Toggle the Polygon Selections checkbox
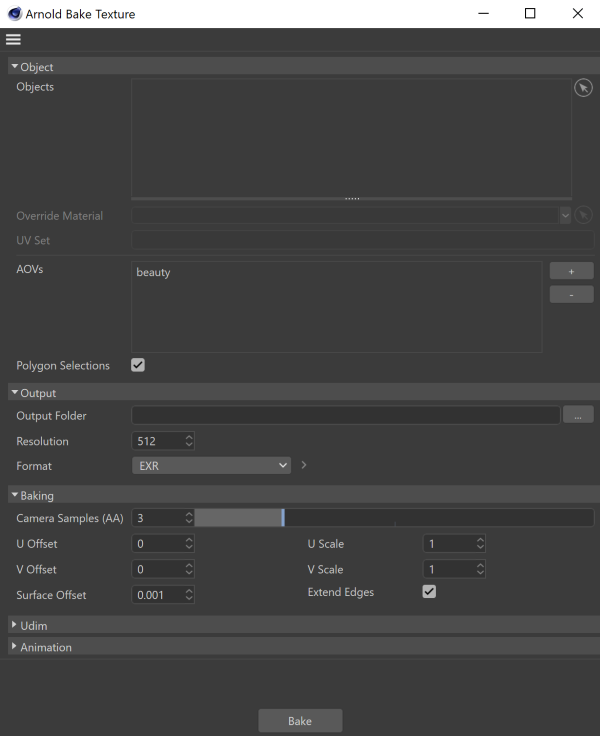600x736 pixels. [138, 365]
